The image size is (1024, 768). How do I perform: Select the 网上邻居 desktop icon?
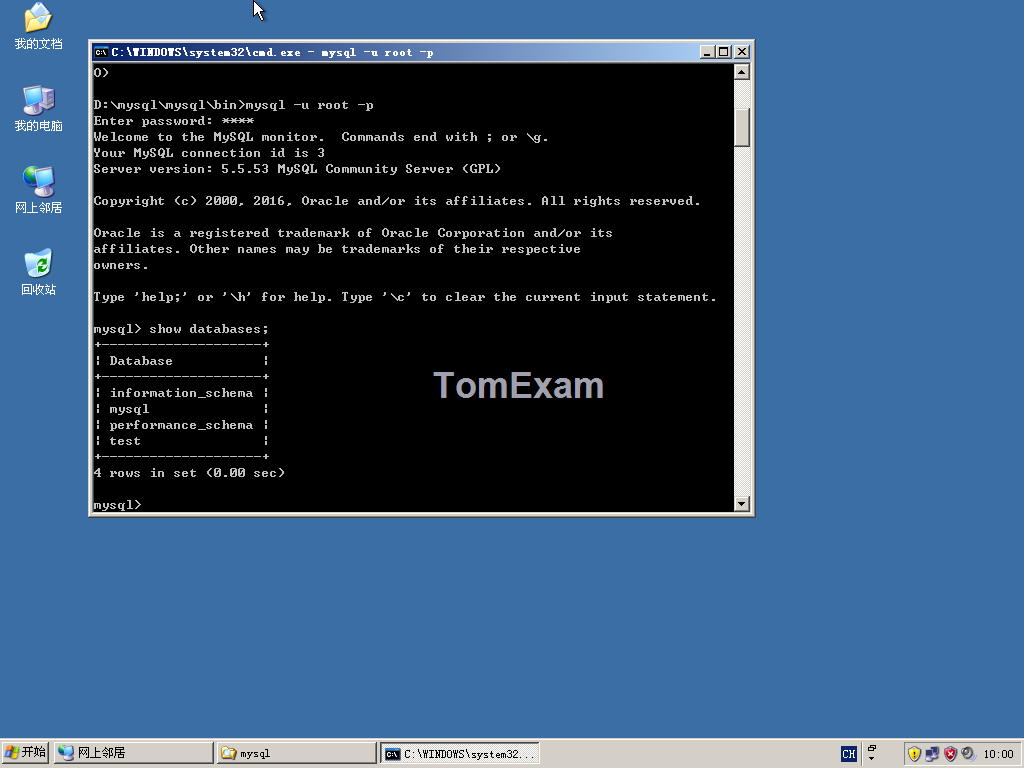[x=38, y=190]
